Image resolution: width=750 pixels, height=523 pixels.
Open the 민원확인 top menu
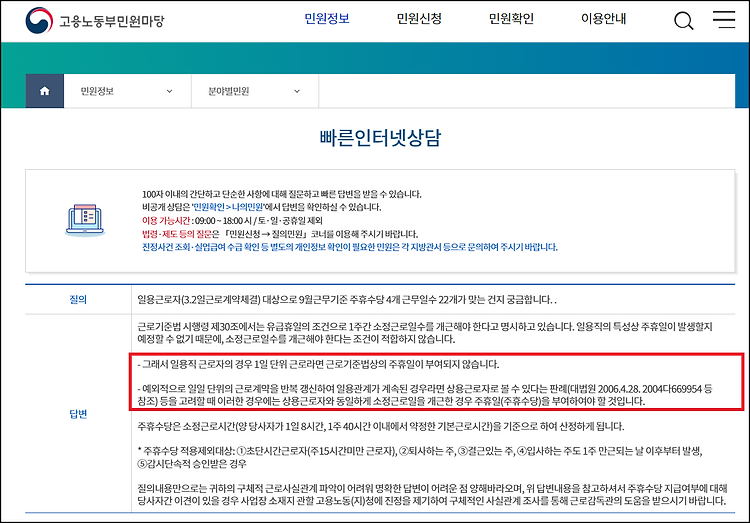(511, 19)
